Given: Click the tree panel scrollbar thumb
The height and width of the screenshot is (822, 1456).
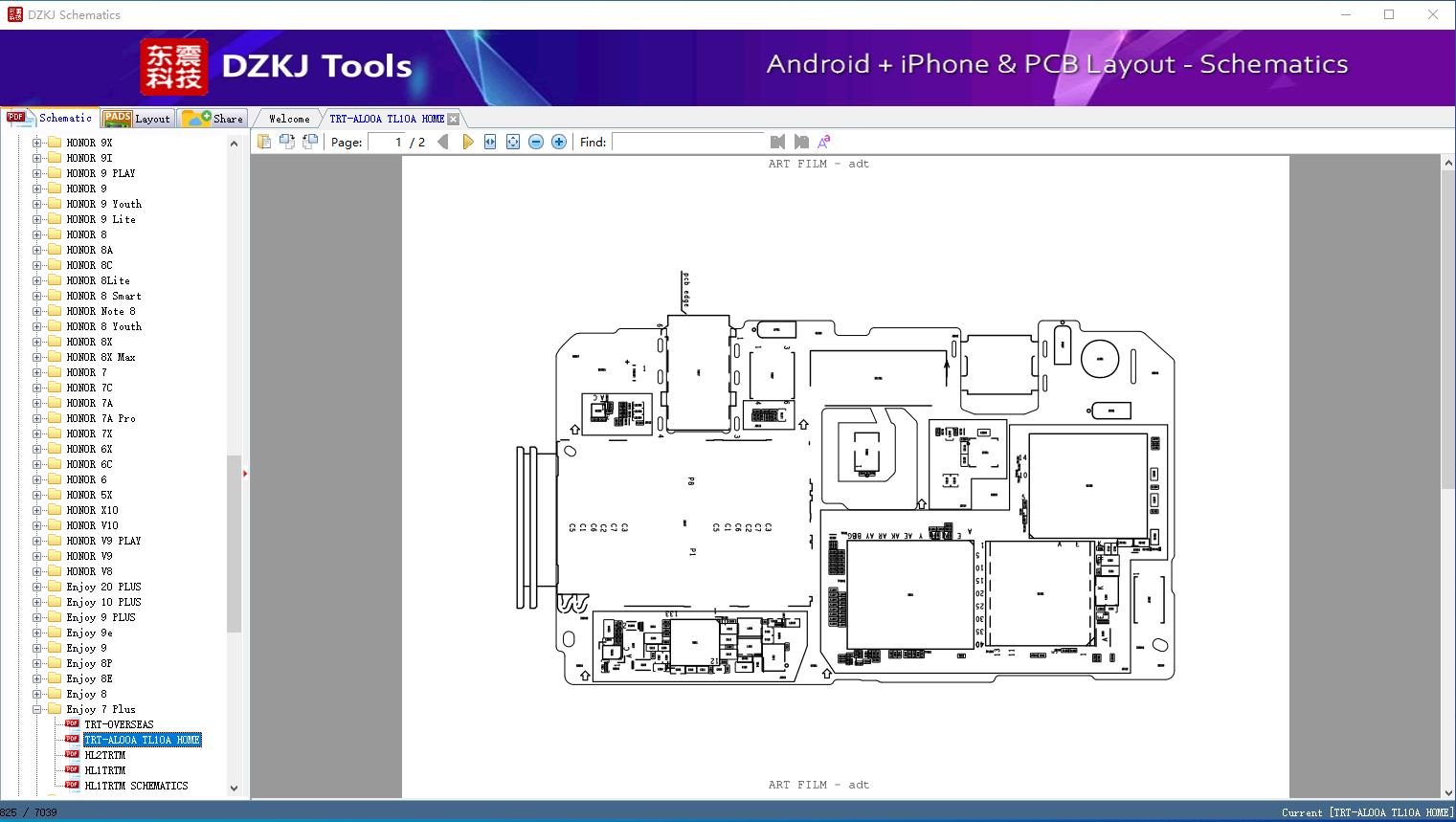Looking at the screenshot, I should [x=234, y=544].
